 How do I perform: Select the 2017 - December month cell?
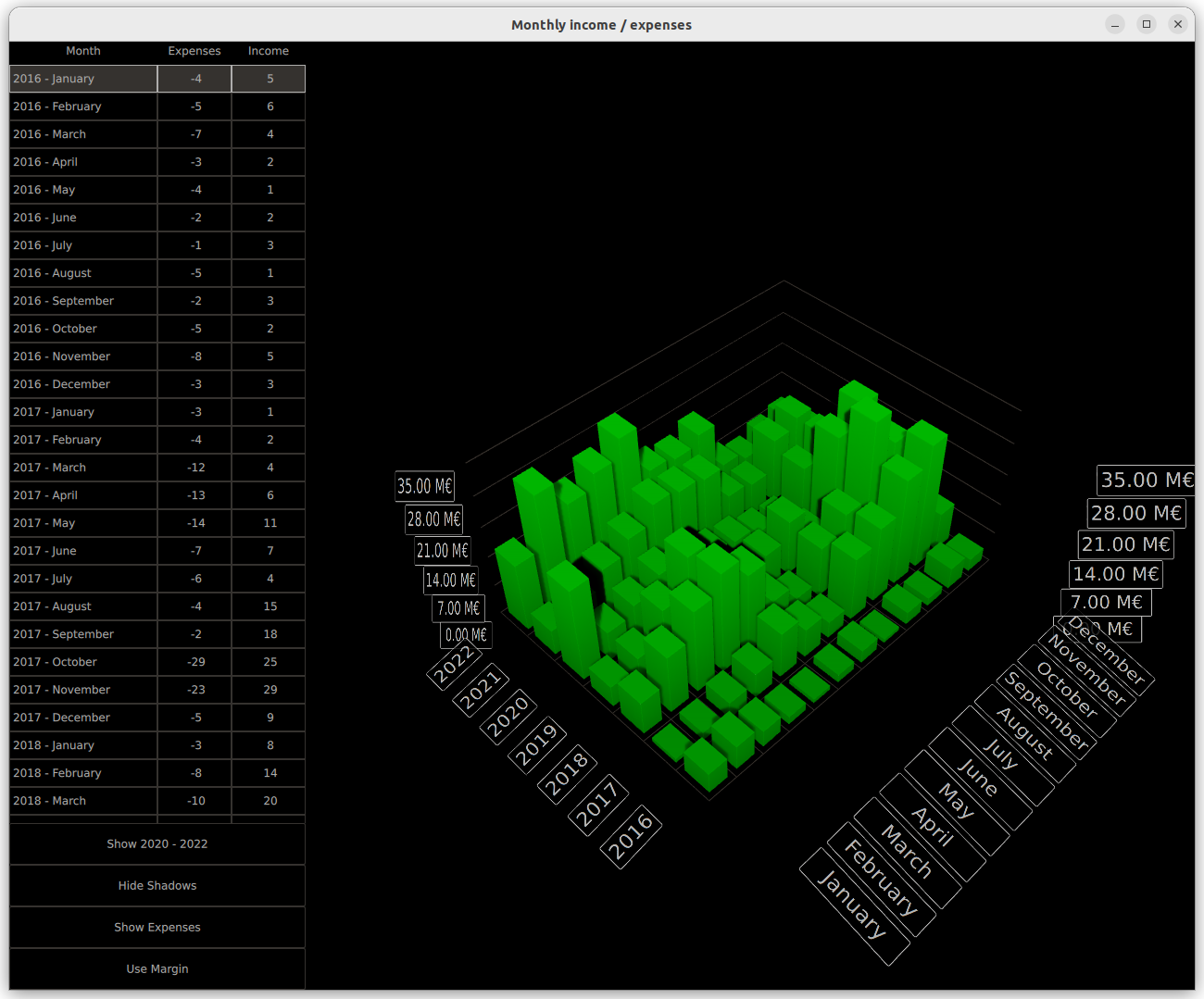tap(83, 718)
